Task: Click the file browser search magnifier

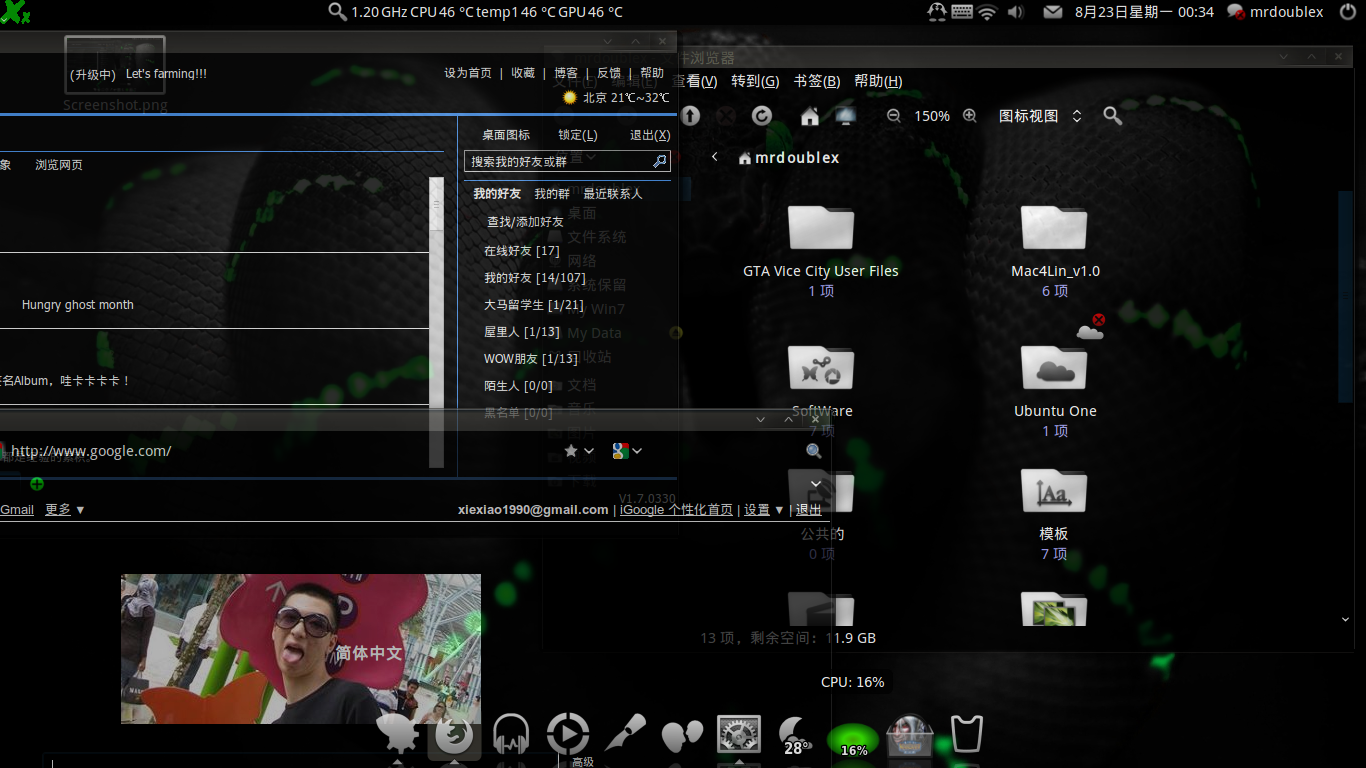Action: (x=1112, y=116)
